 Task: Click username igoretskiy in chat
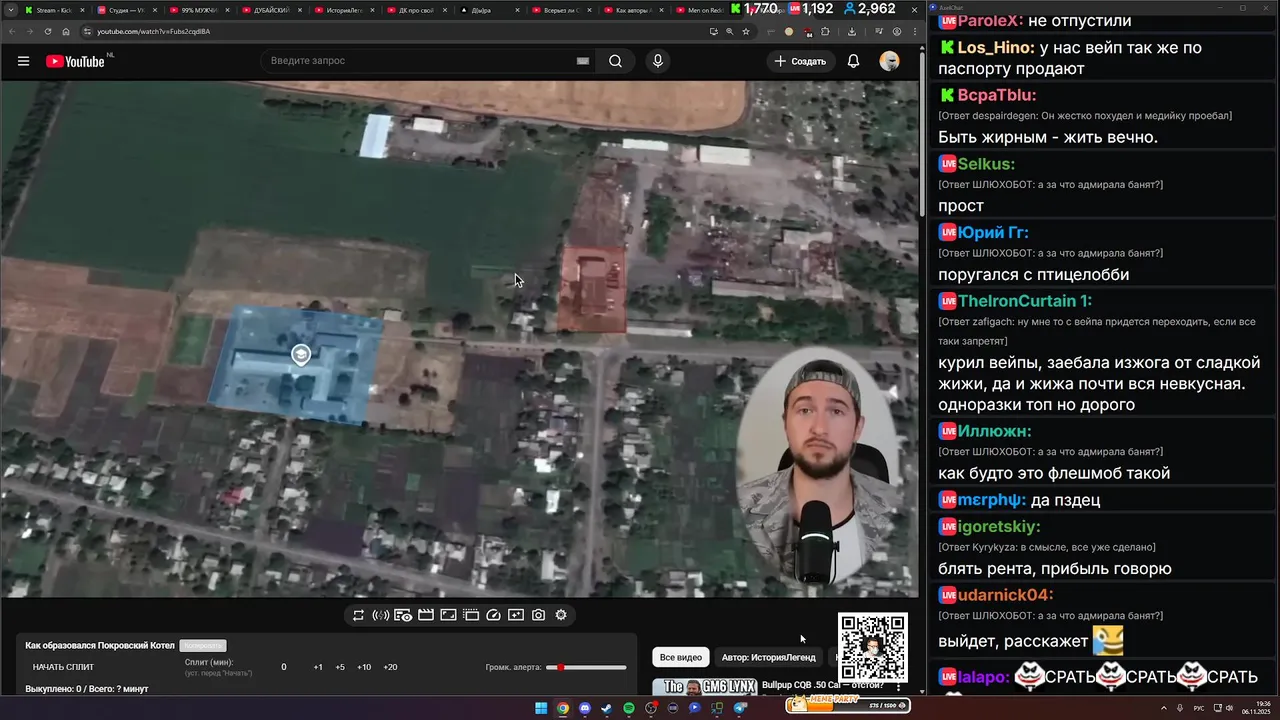pyautogui.click(x=999, y=526)
